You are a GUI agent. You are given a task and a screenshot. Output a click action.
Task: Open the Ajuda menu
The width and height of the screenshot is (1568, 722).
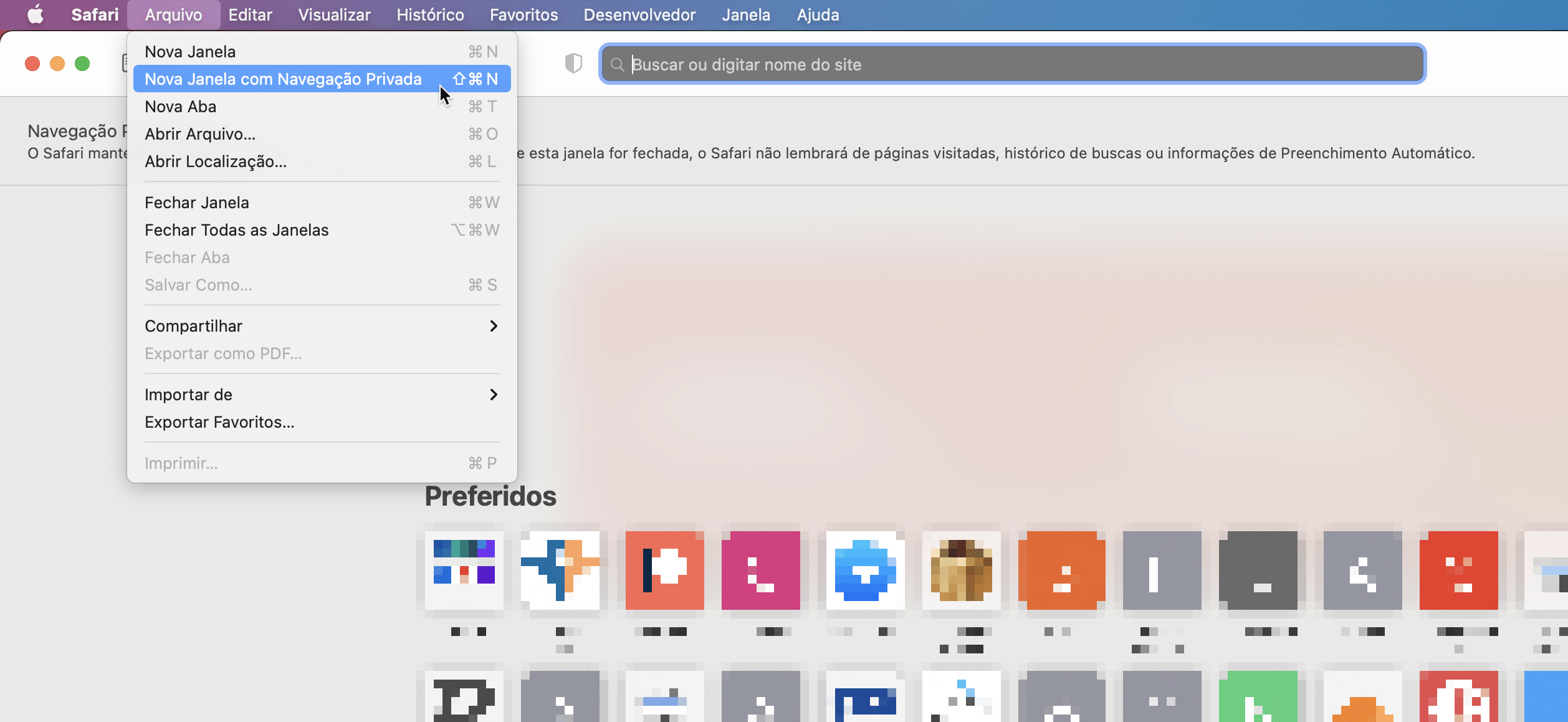818,14
